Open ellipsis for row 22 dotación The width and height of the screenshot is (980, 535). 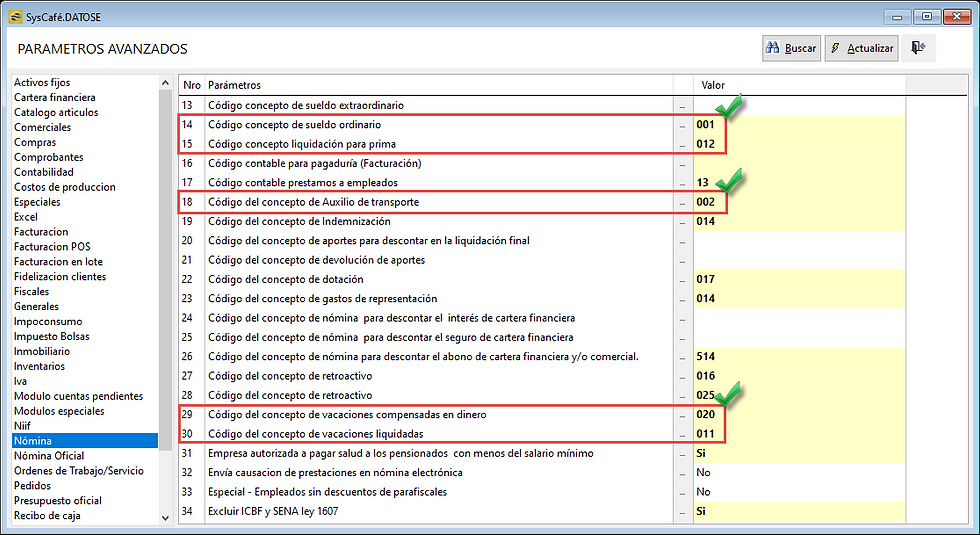tap(683, 279)
